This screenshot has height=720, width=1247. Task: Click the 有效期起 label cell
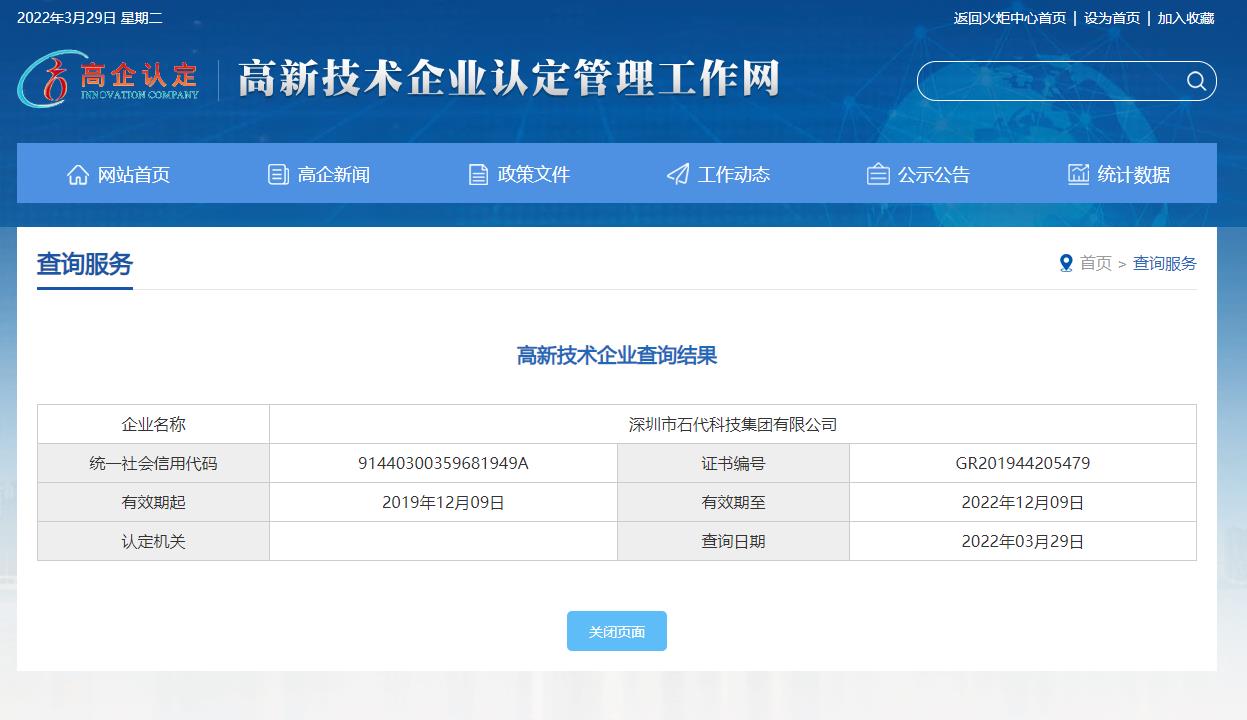pyautogui.click(x=153, y=502)
